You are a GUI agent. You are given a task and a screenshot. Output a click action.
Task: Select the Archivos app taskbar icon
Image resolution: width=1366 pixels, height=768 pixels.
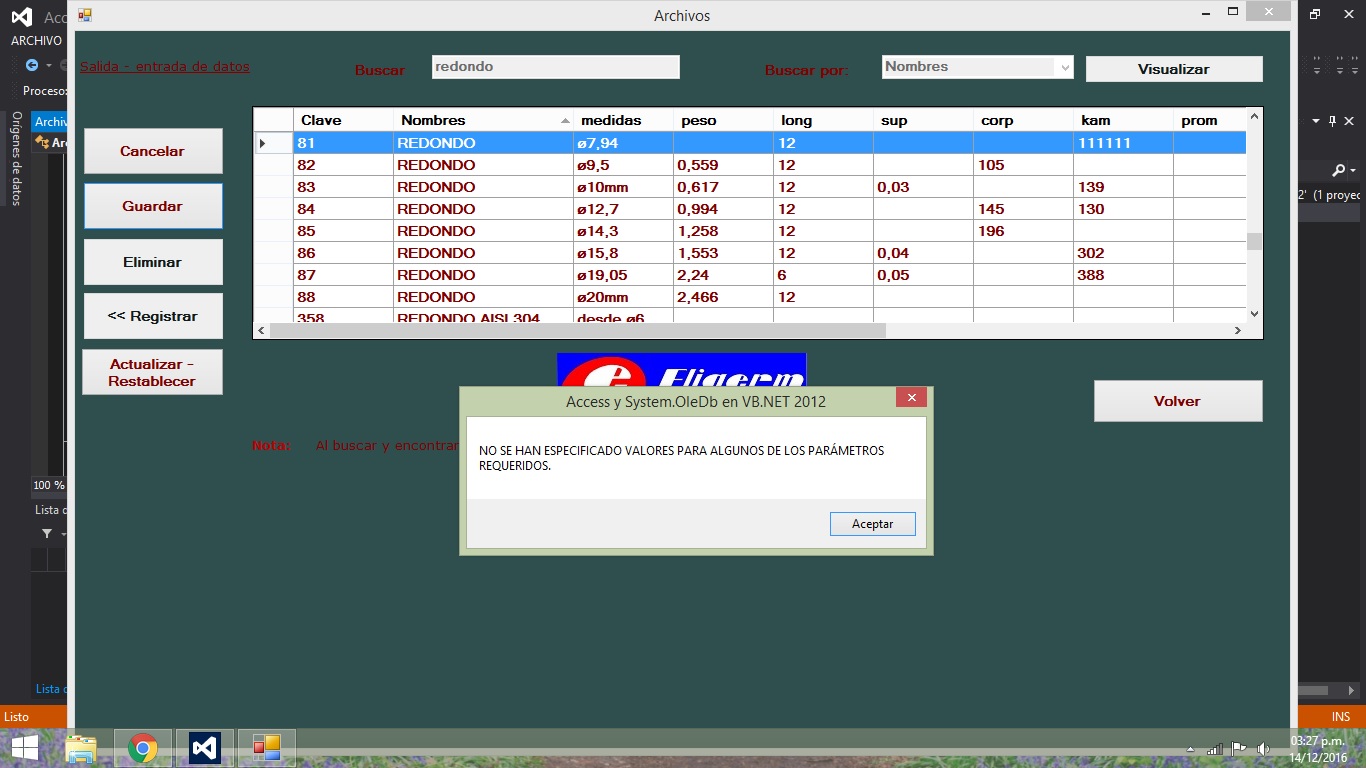pyautogui.click(x=266, y=748)
